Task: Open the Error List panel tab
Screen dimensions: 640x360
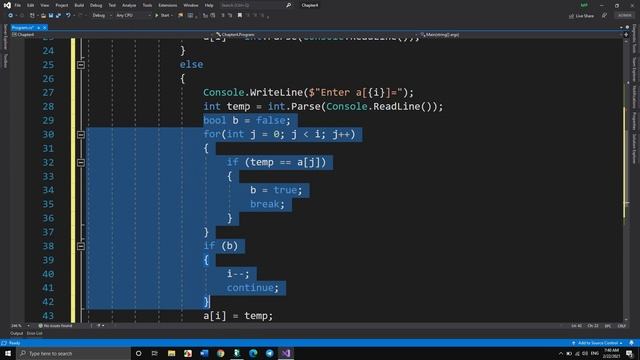Action: tap(35, 333)
